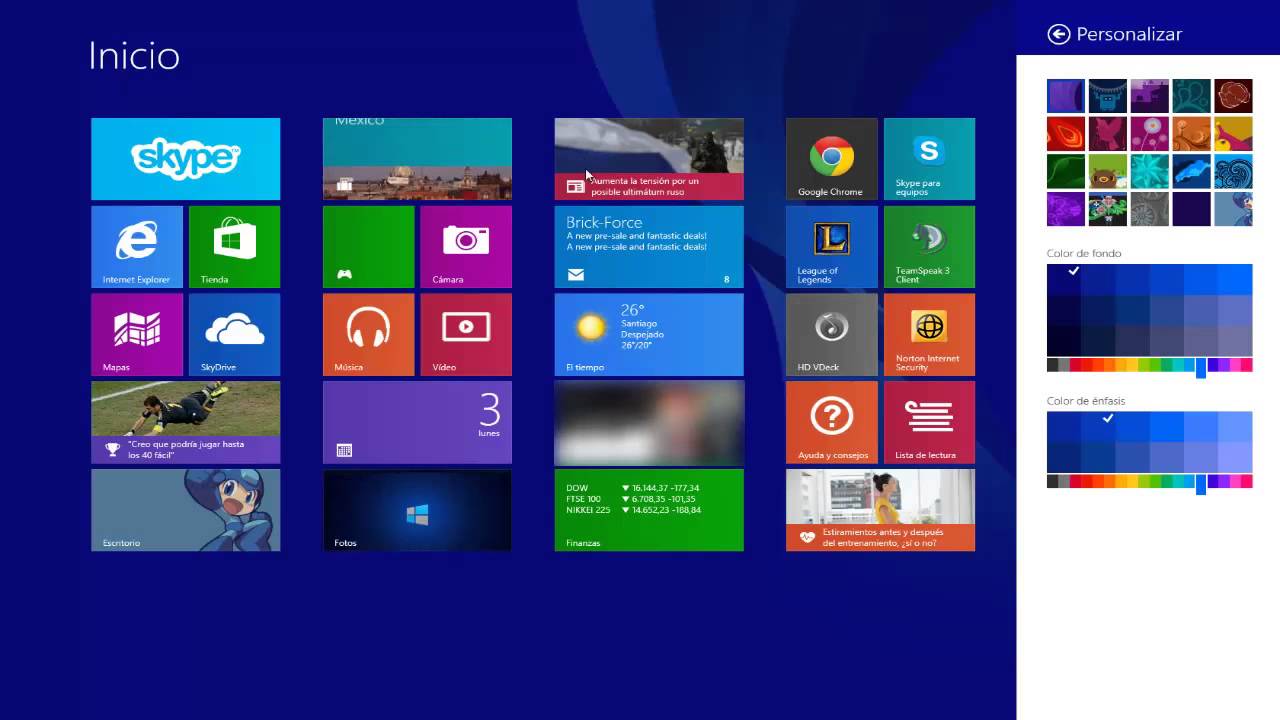Image resolution: width=1280 pixels, height=720 pixels.
Task: Open the Tienda store tile
Action: tap(234, 247)
